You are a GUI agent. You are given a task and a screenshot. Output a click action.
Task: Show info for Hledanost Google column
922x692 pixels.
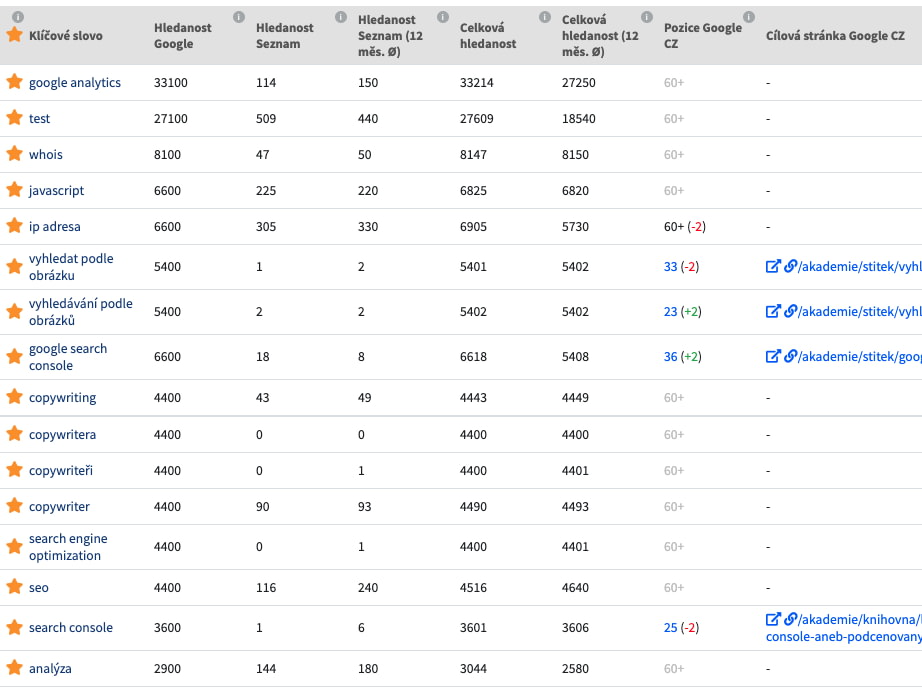point(239,17)
